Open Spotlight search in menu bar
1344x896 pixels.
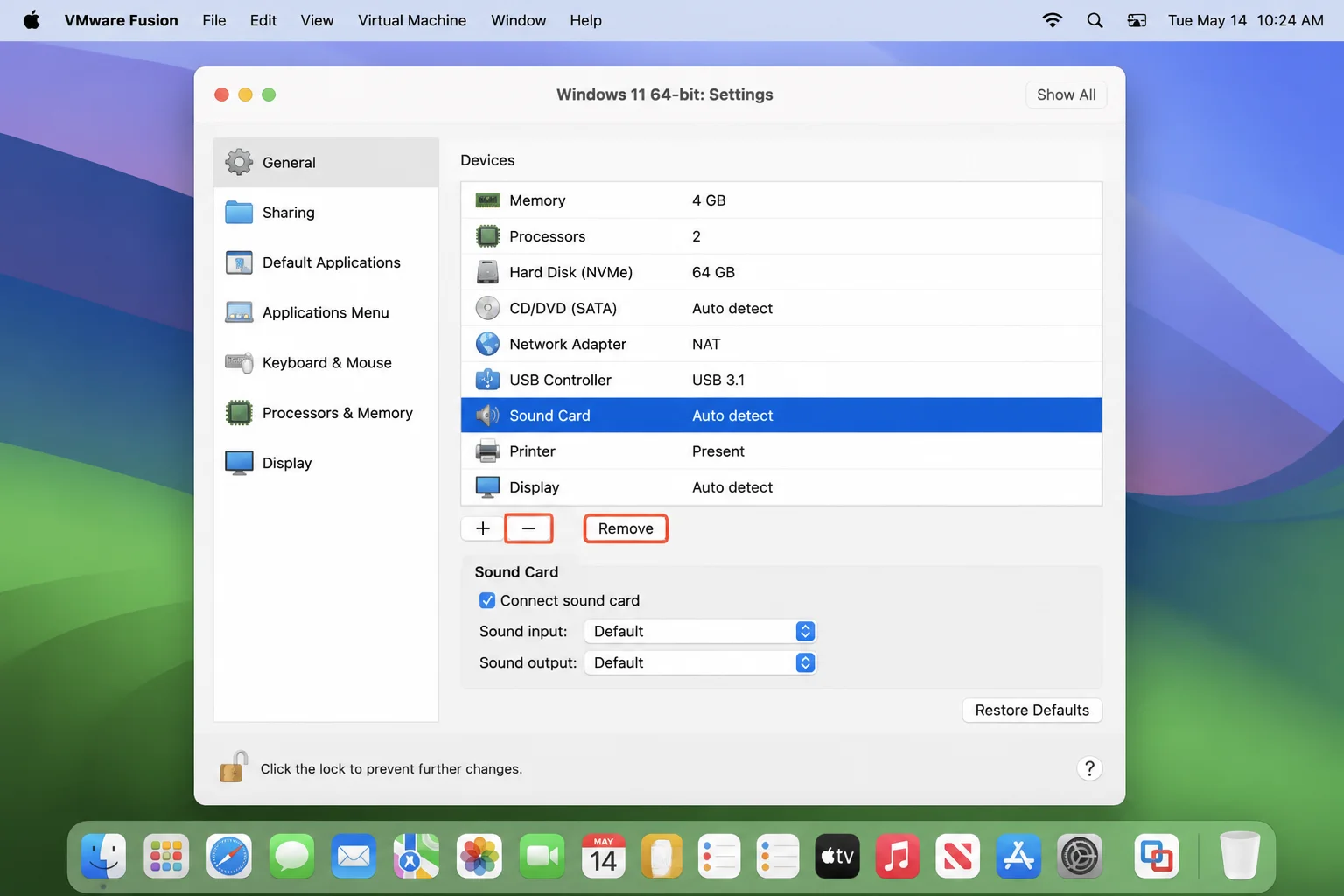tap(1095, 20)
